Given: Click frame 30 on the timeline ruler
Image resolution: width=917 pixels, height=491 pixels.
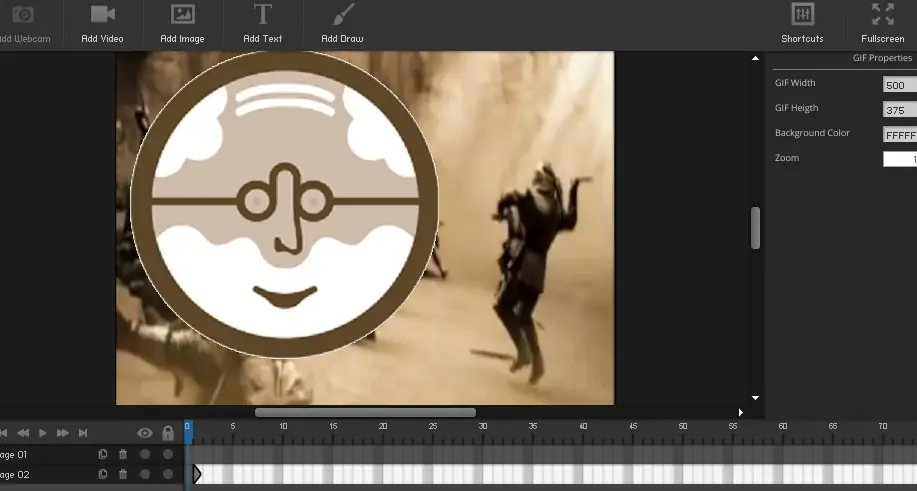Looking at the screenshot, I should pos(482,426).
